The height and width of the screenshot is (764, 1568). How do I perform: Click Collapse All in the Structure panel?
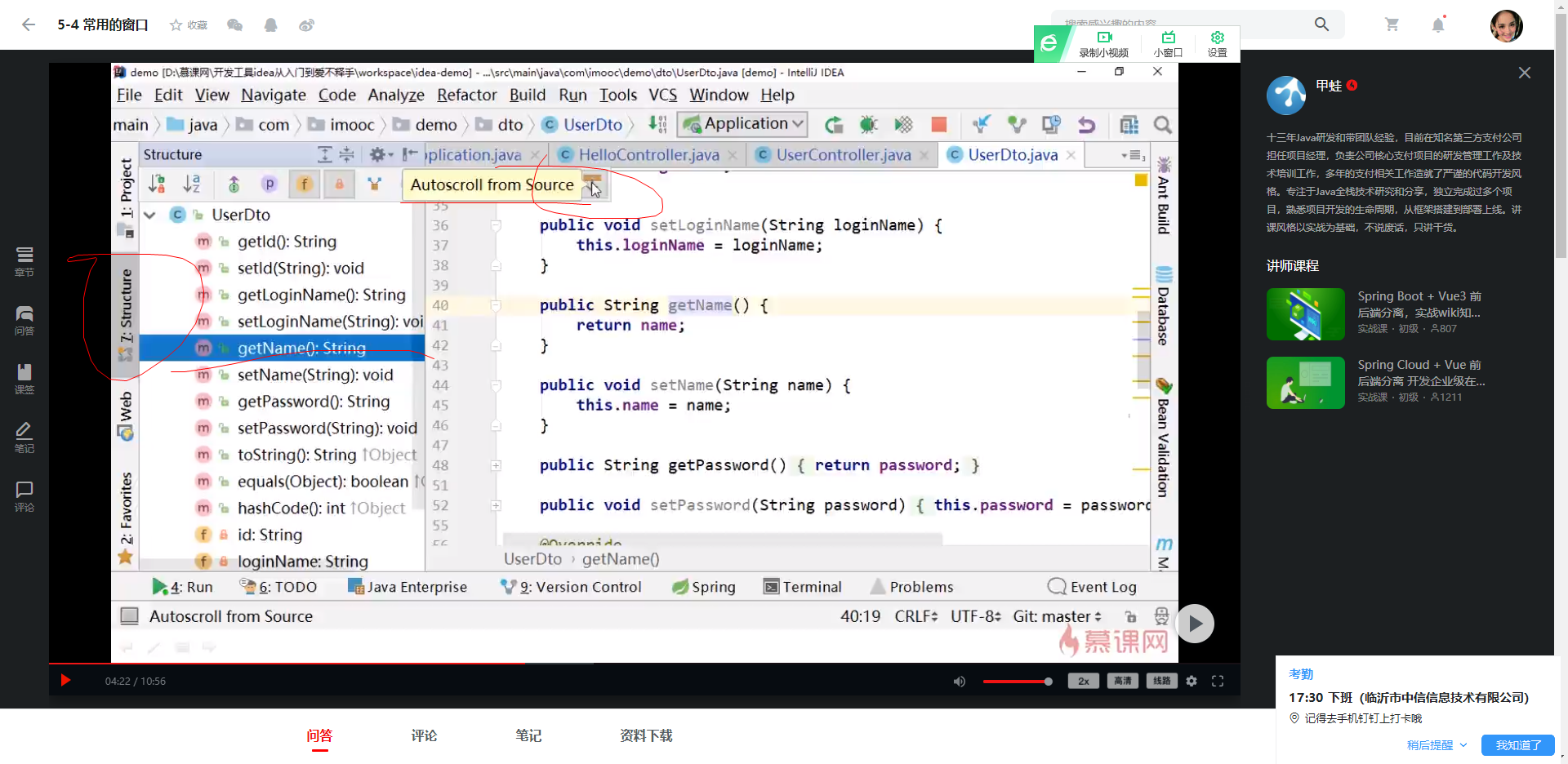[346, 154]
